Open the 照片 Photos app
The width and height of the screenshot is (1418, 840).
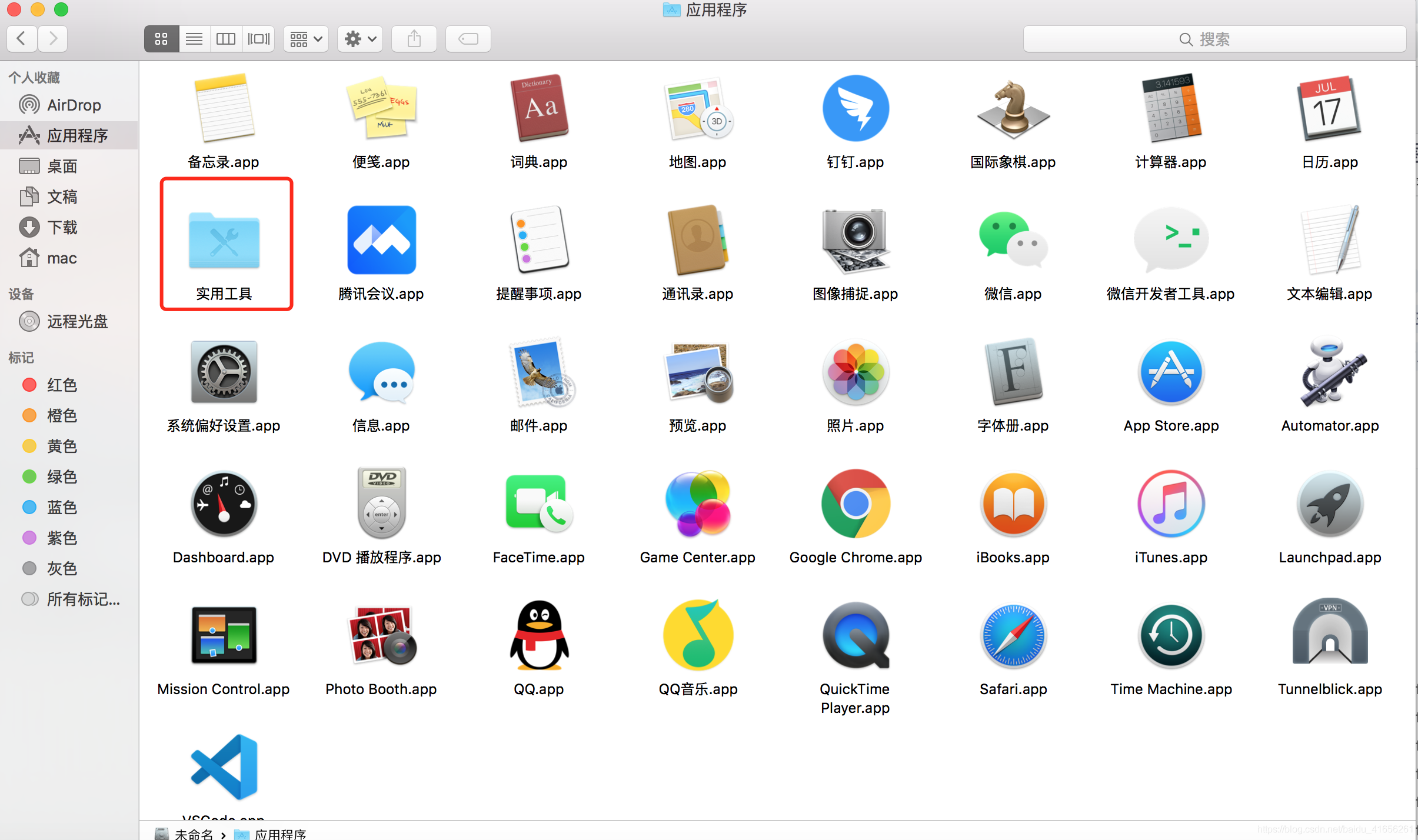(x=856, y=372)
